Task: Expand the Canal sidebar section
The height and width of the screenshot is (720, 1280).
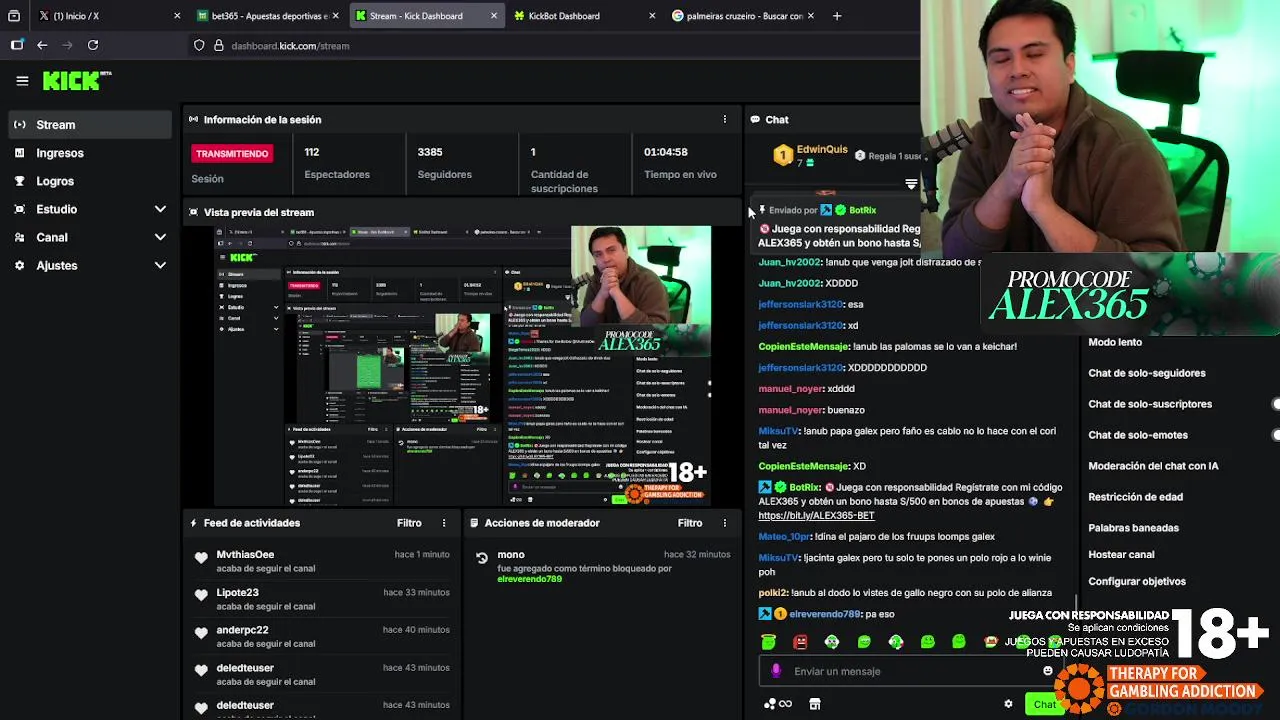Action: (x=160, y=237)
